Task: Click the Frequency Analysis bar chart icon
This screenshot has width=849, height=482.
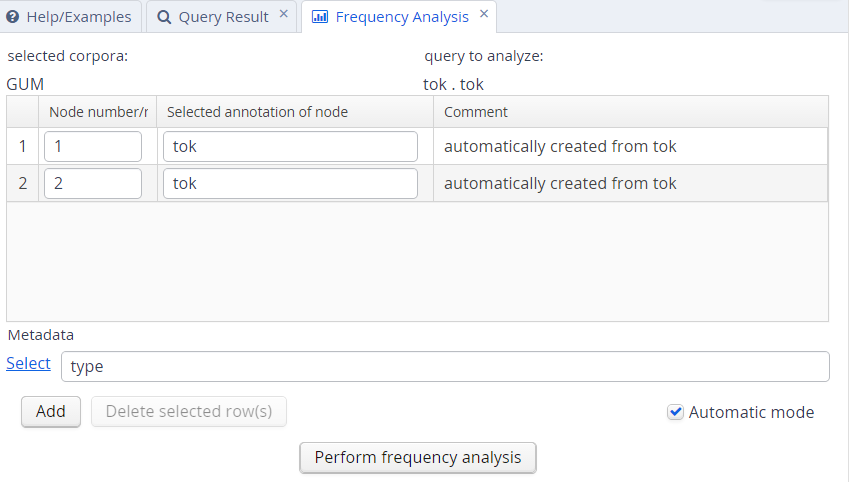Action: tap(320, 17)
